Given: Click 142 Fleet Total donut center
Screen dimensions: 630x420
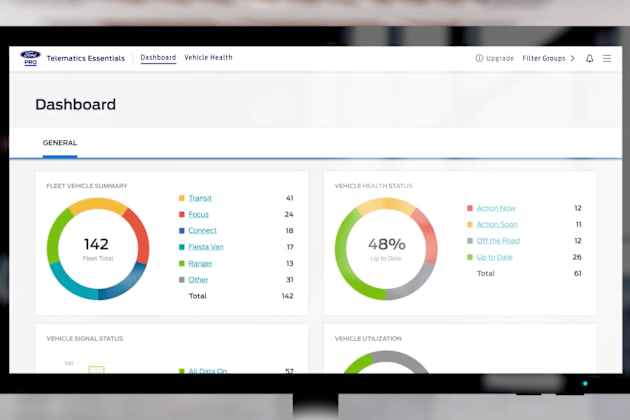Looking at the screenshot, I should [x=97, y=244].
